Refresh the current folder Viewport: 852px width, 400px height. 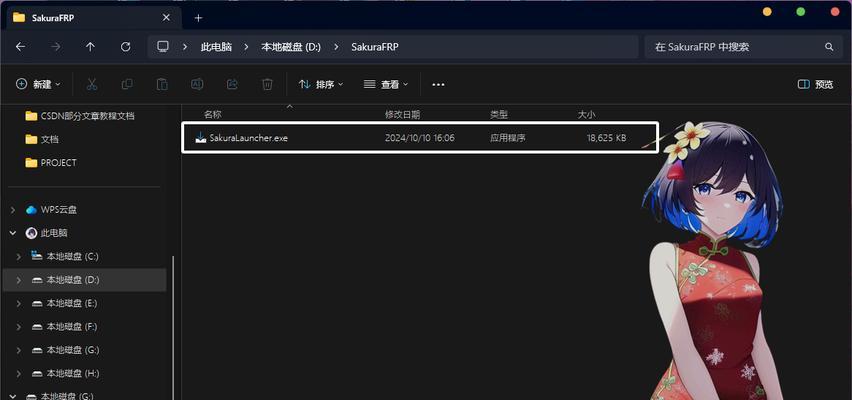coord(126,47)
